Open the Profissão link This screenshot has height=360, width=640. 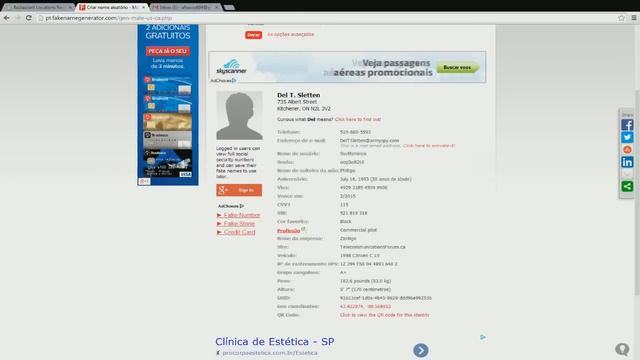[289, 231]
